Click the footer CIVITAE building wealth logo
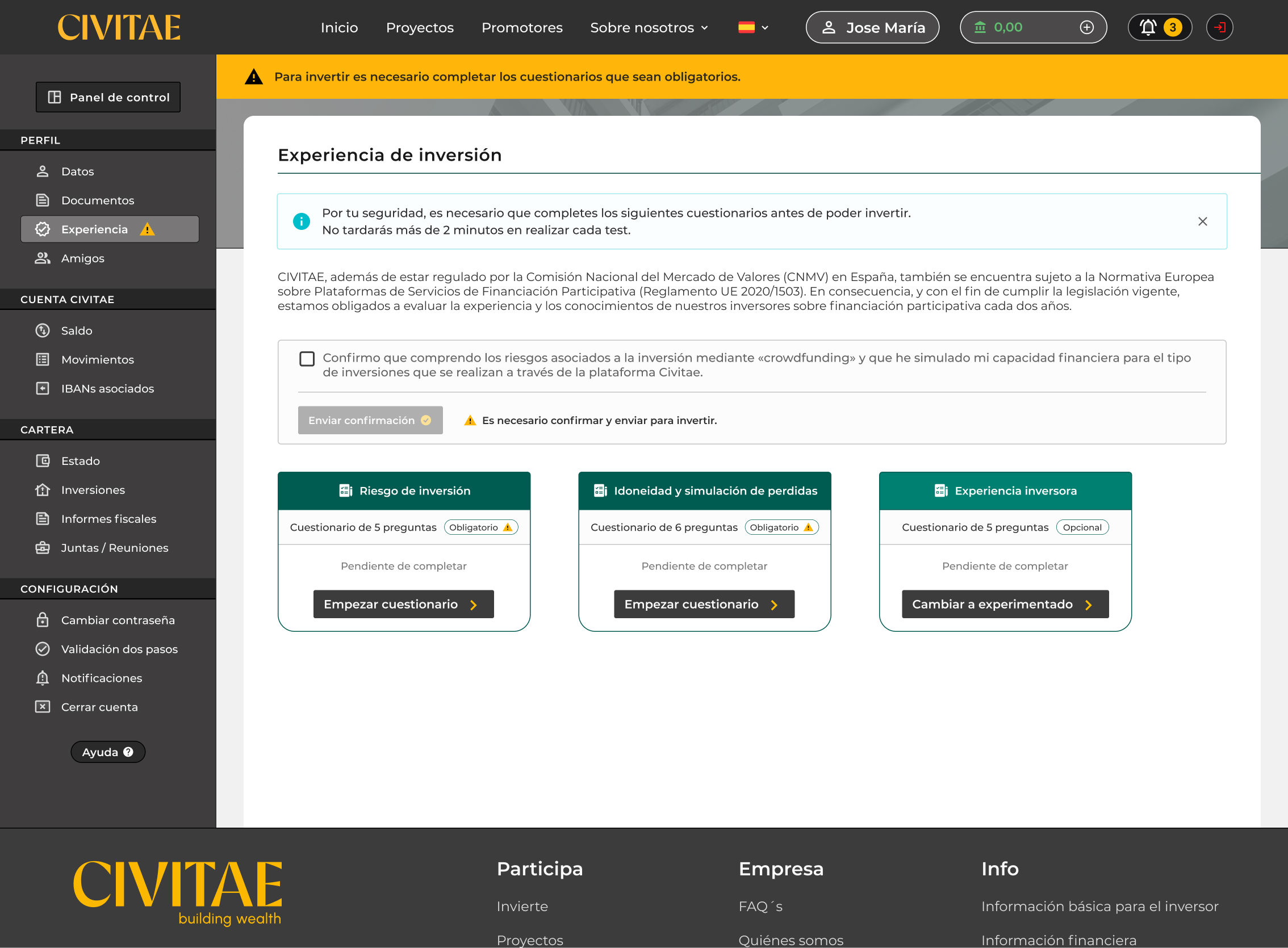The width and height of the screenshot is (1288, 948). coord(177,893)
